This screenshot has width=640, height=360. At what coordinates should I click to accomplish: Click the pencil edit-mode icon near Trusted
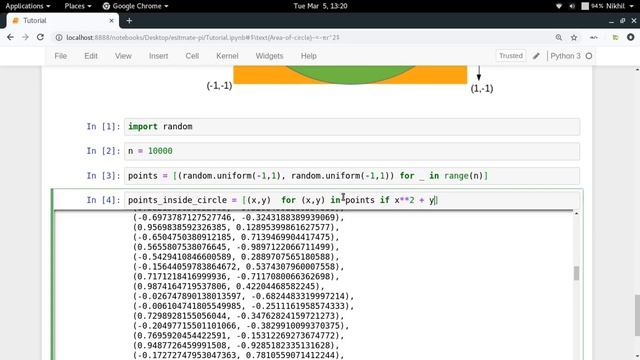(536, 56)
